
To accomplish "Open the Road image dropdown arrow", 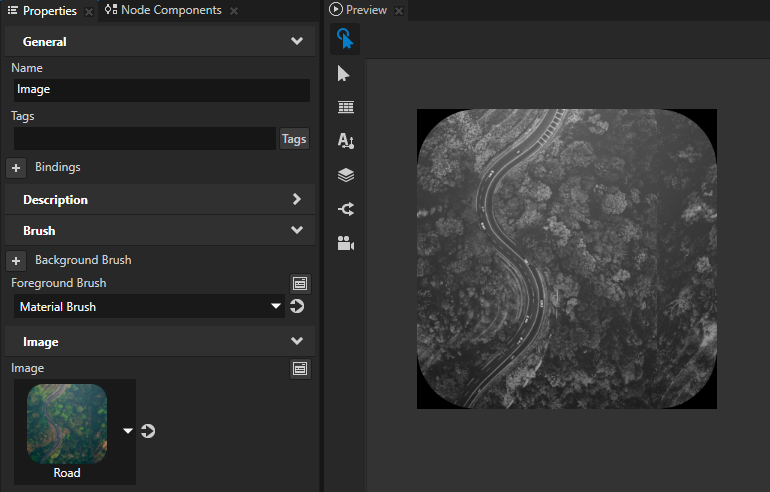I will 128,431.
